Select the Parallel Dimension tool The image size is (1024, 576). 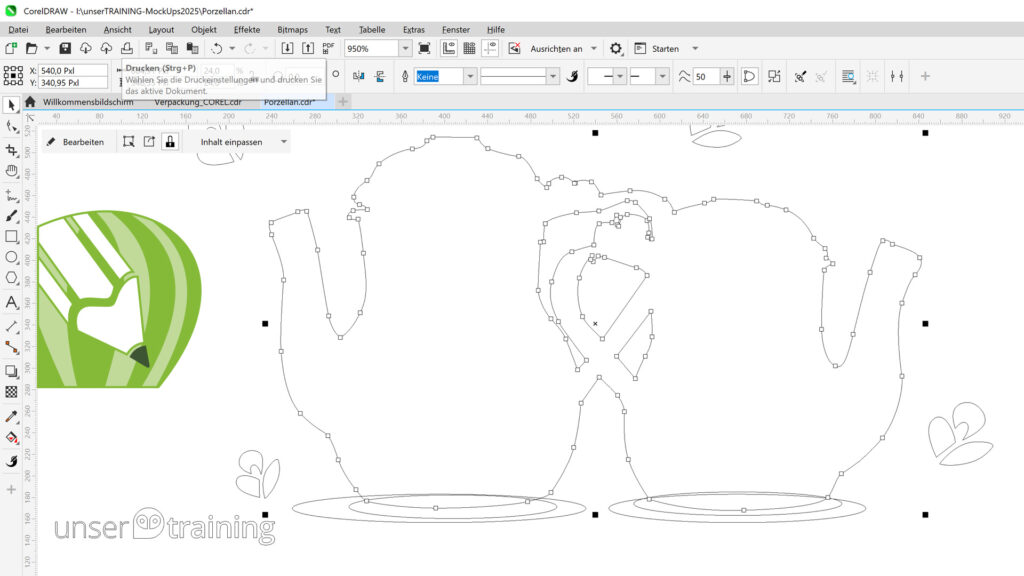coord(11,326)
